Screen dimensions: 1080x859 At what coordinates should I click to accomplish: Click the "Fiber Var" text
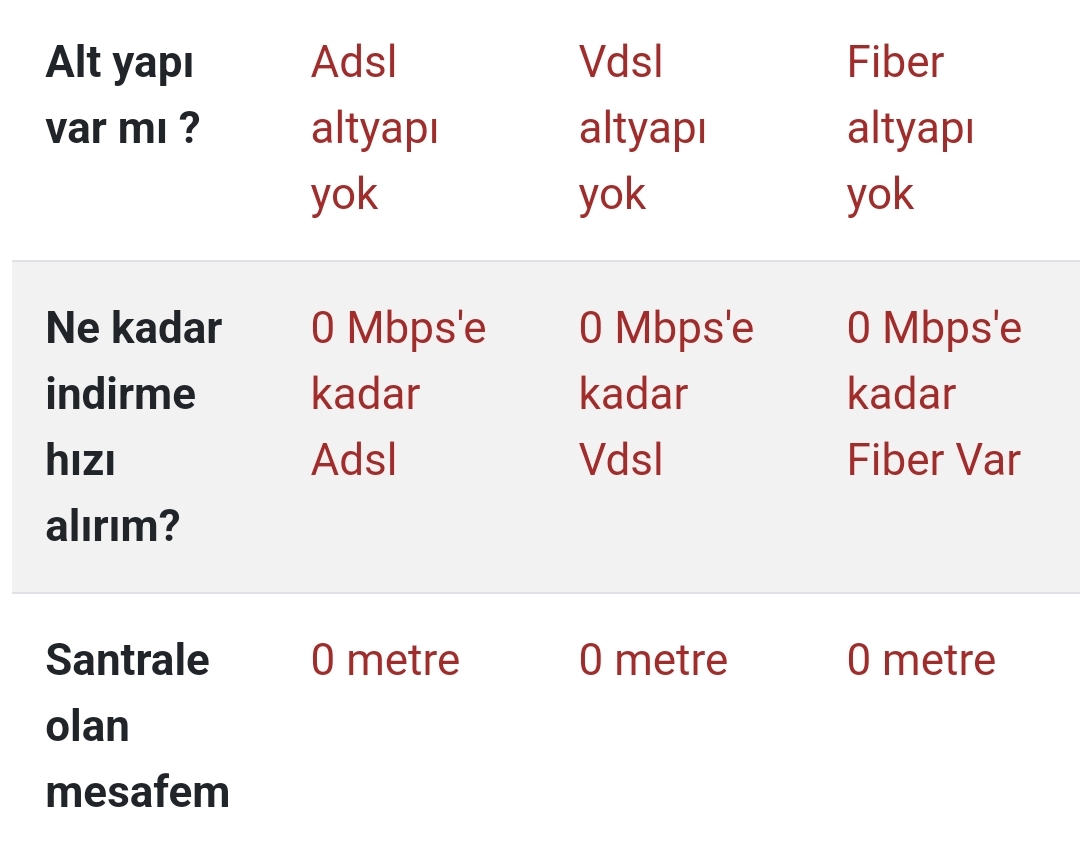point(934,461)
